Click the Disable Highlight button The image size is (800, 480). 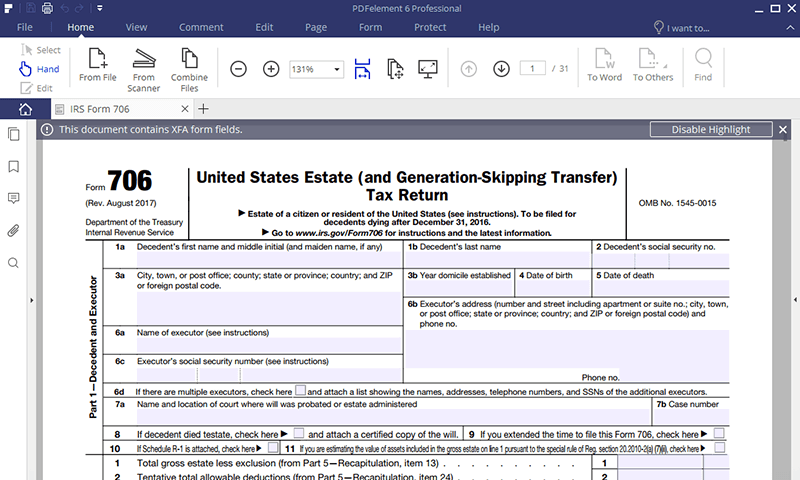pos(711,130)
